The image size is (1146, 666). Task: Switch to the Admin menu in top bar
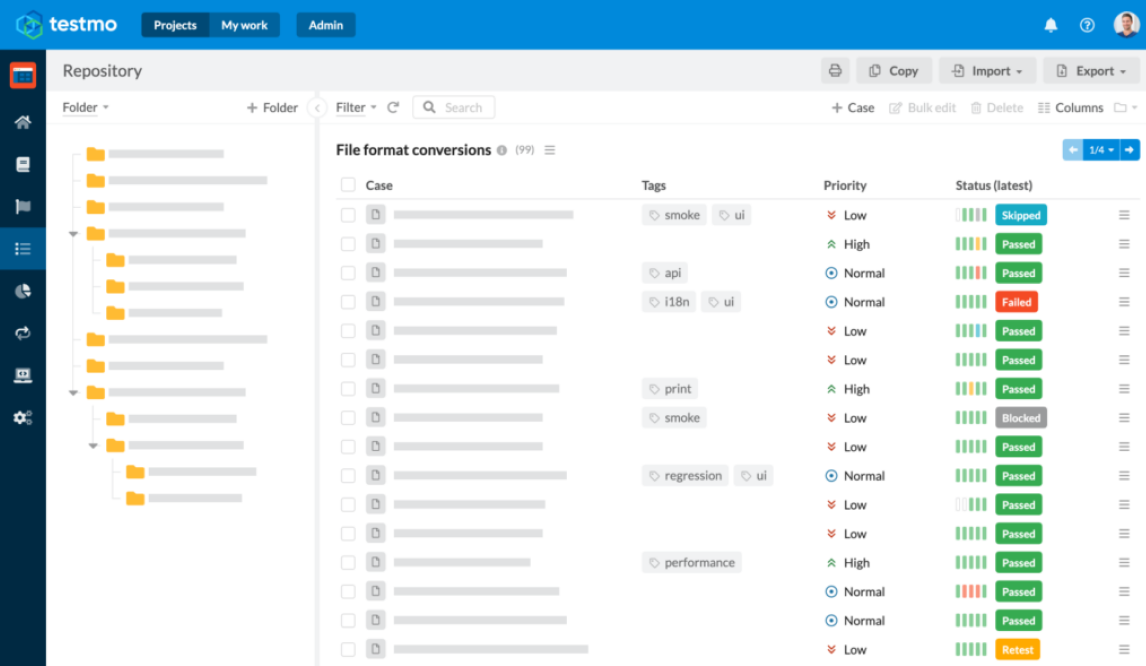pyautogui.click(x=325, y=25)
